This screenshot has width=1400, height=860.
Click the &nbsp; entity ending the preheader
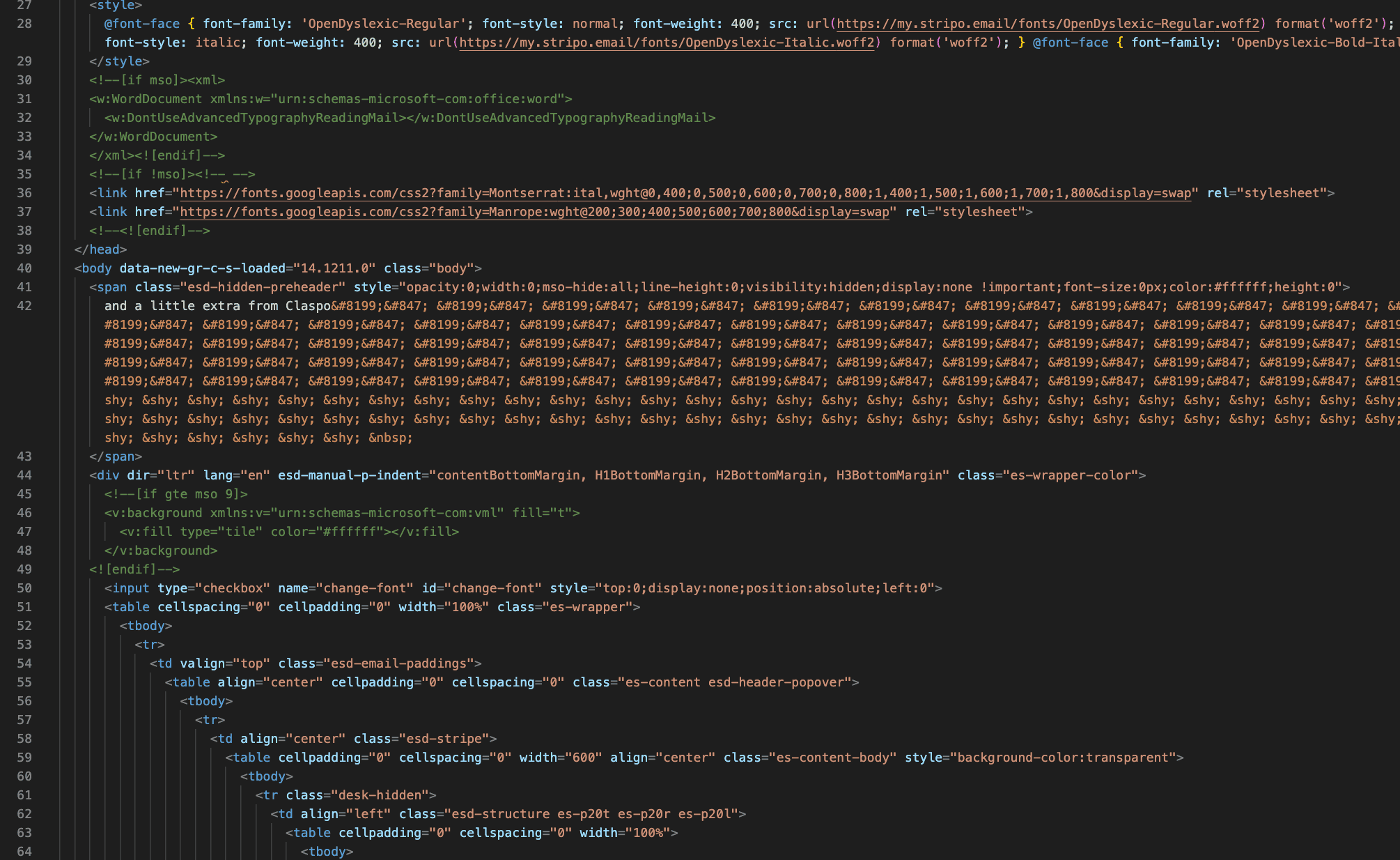[390, 438]
